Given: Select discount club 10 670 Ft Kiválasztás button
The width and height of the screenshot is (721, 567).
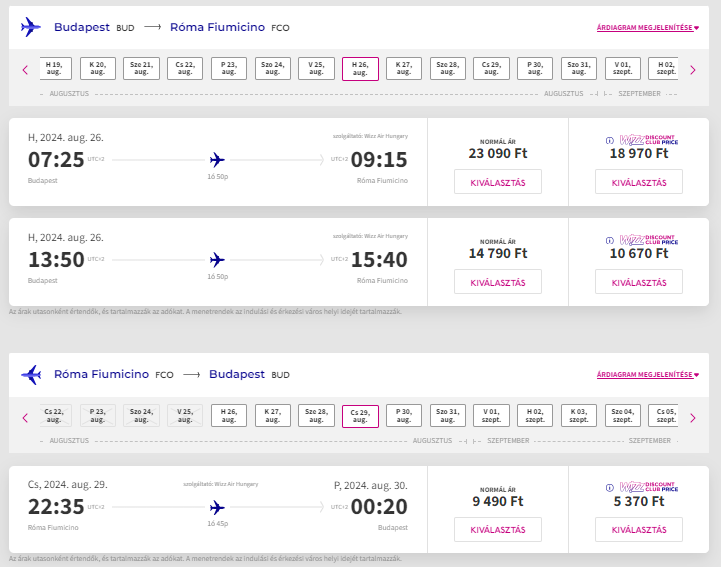Looking at the screenshot, I should coord(638,281).
